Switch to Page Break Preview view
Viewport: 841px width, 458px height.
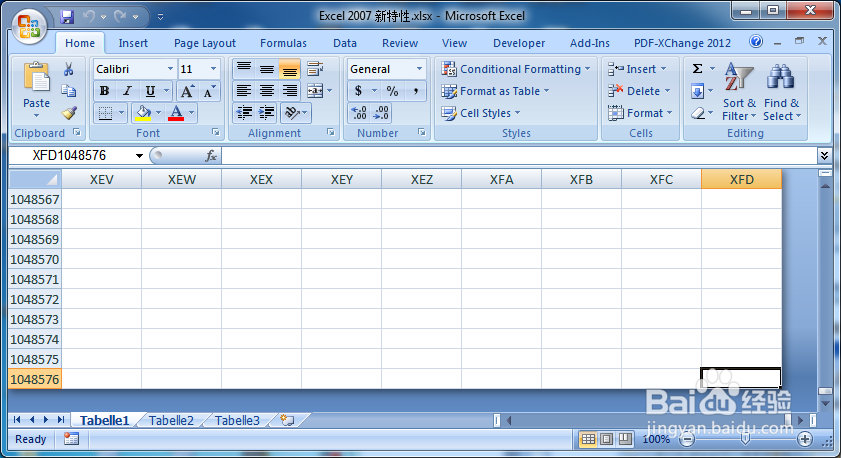pyautogui.click(x=625, y=439)
